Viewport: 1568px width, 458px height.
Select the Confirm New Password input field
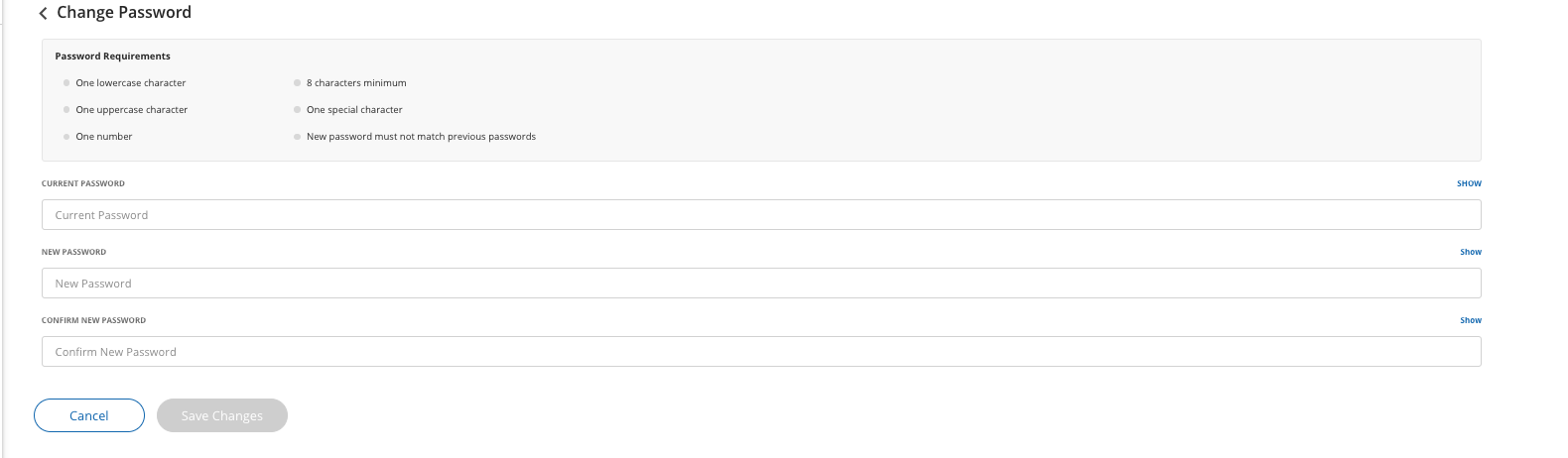click(x=761, y=352)
